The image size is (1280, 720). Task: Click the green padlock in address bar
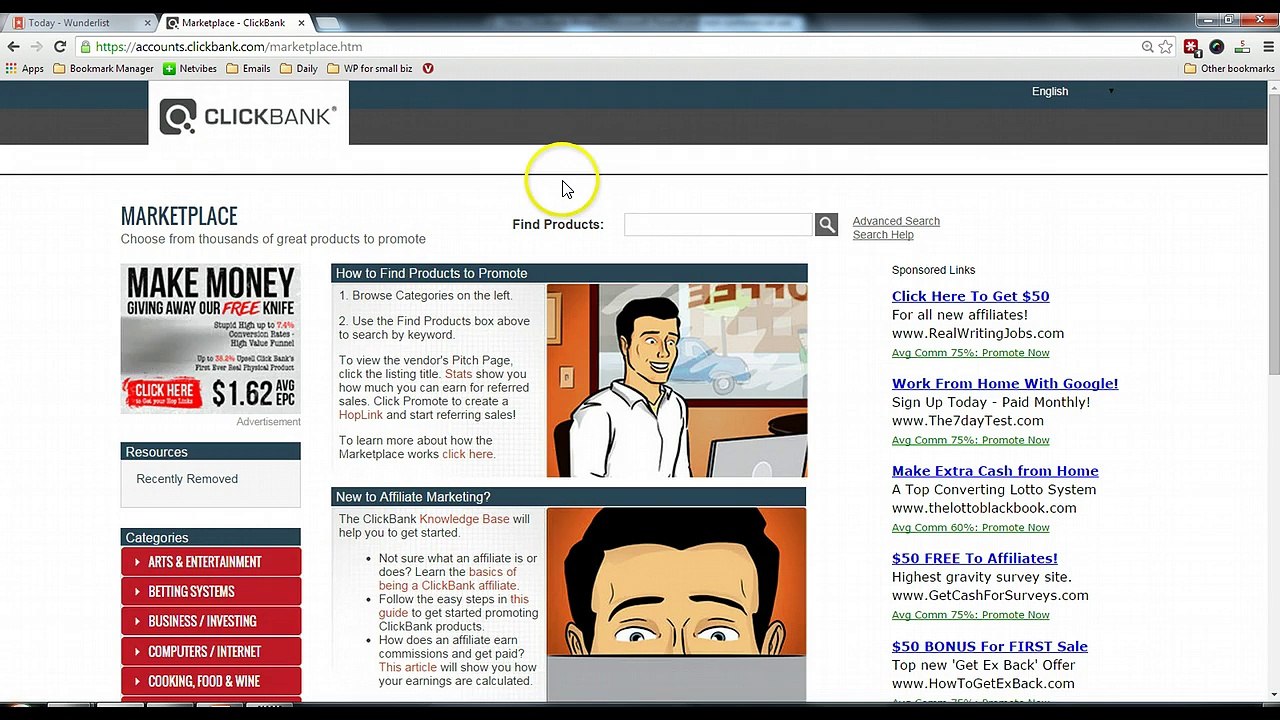86,47
